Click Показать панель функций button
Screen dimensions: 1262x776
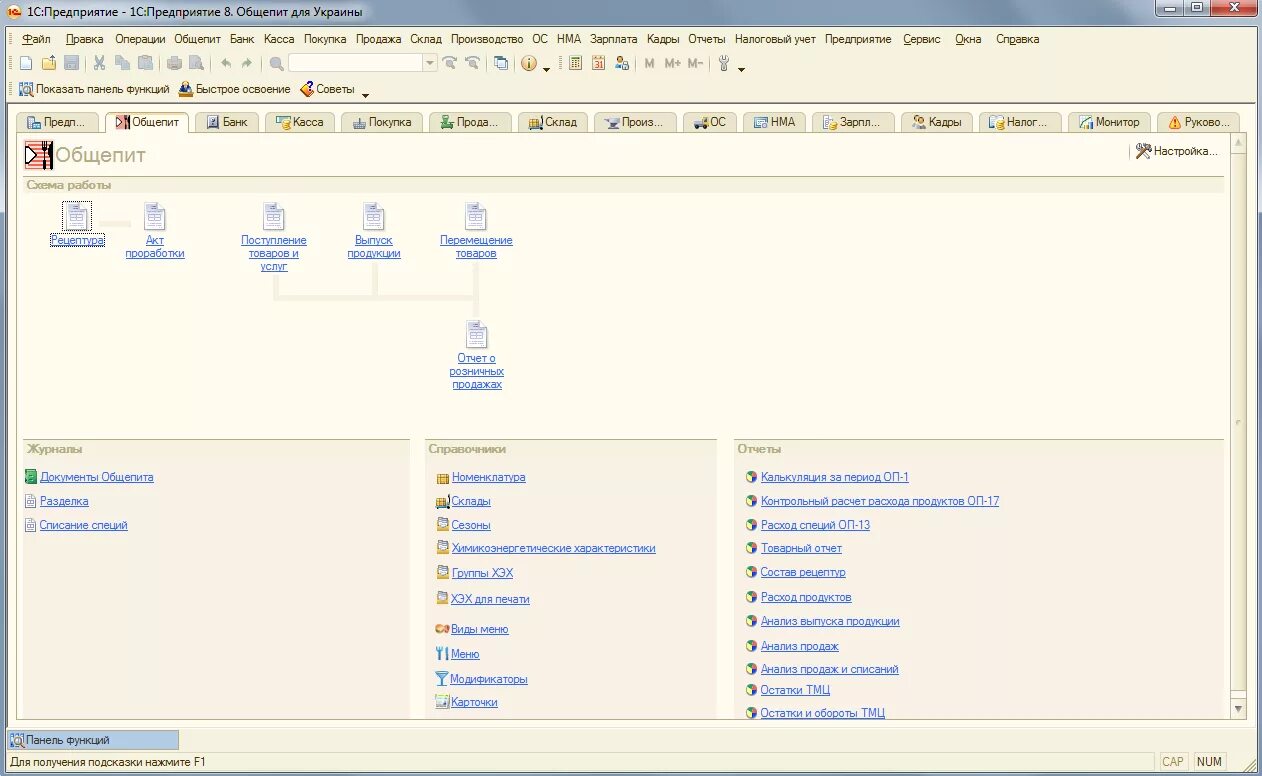pyautogui.click(x=94, y=89)
